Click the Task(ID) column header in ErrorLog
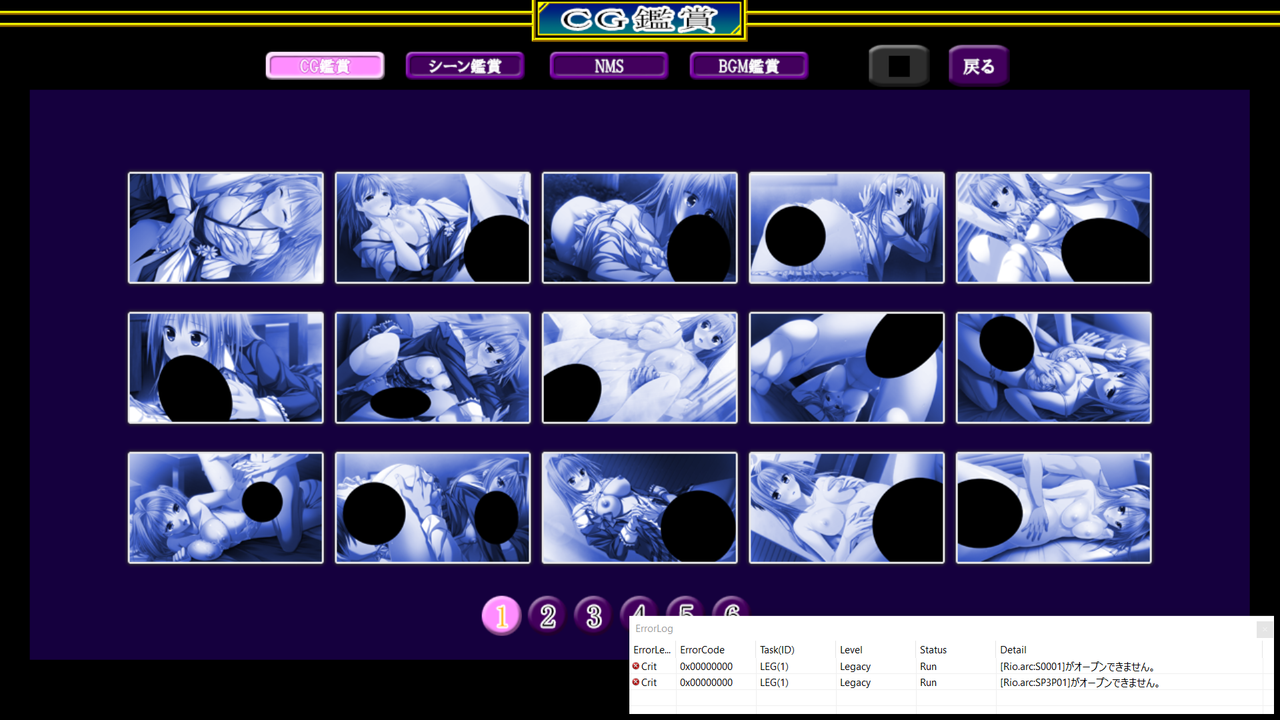Screen dimensions: 1280x720 click(x=796, y=650)
